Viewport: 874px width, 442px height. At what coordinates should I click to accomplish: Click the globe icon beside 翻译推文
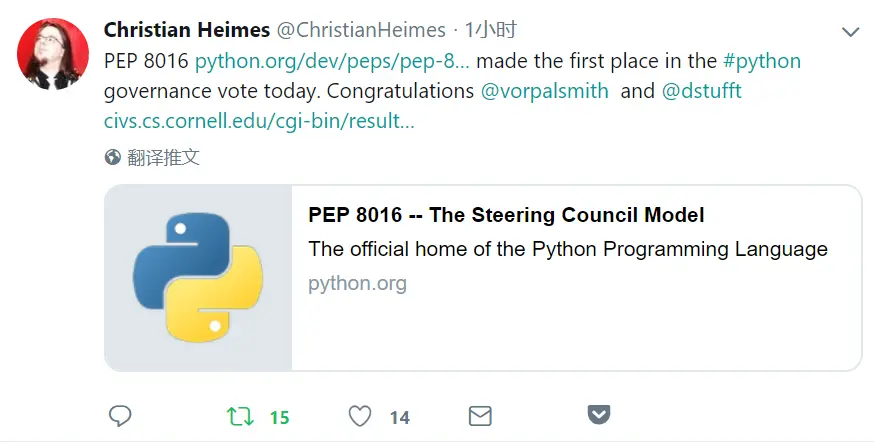[x=113, y=157]
